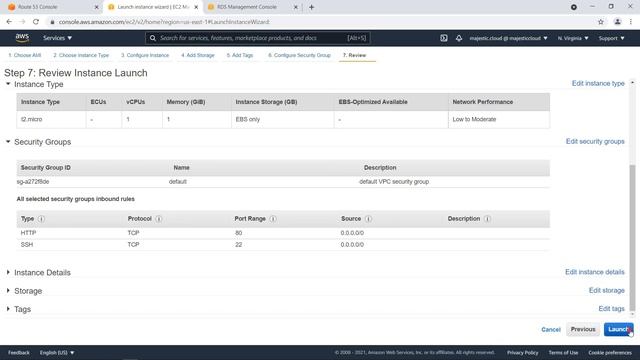This screenshot has height=360, width=640.
Task: Click the SSH rule row type cell
Action: [27, 244]
